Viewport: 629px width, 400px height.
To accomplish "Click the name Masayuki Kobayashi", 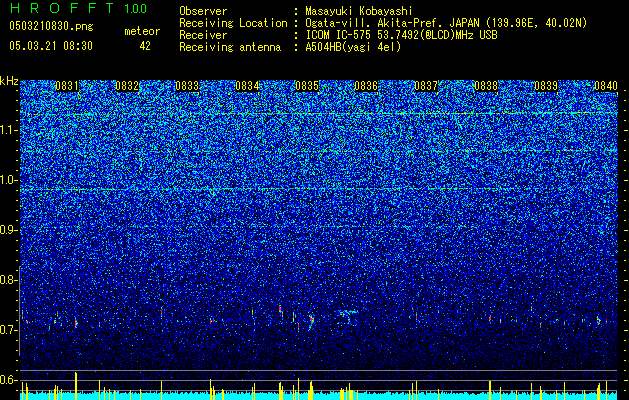I will pos(359,11).
